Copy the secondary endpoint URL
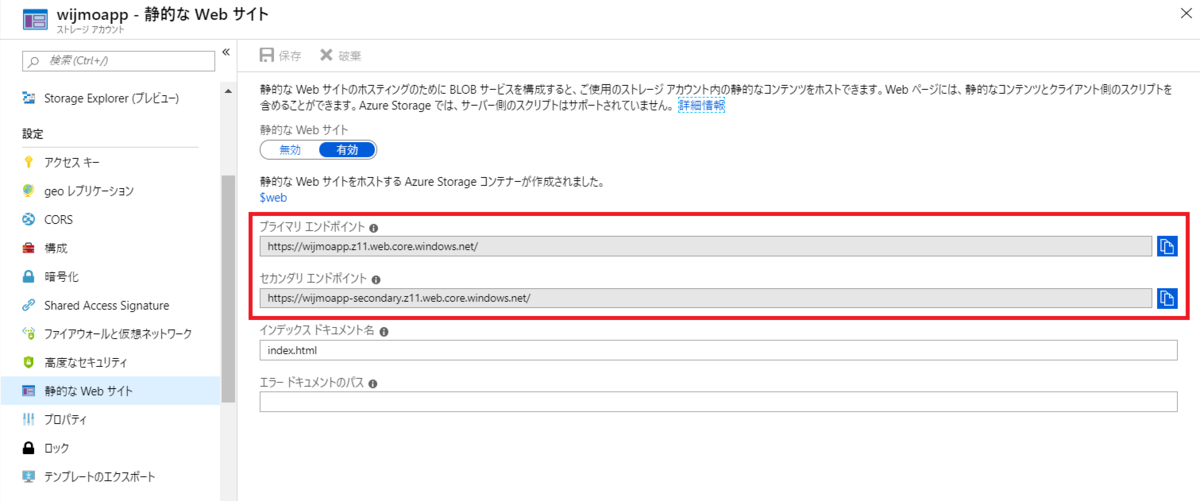The height and width of the screenshot is (501, 1200). 1167,297
